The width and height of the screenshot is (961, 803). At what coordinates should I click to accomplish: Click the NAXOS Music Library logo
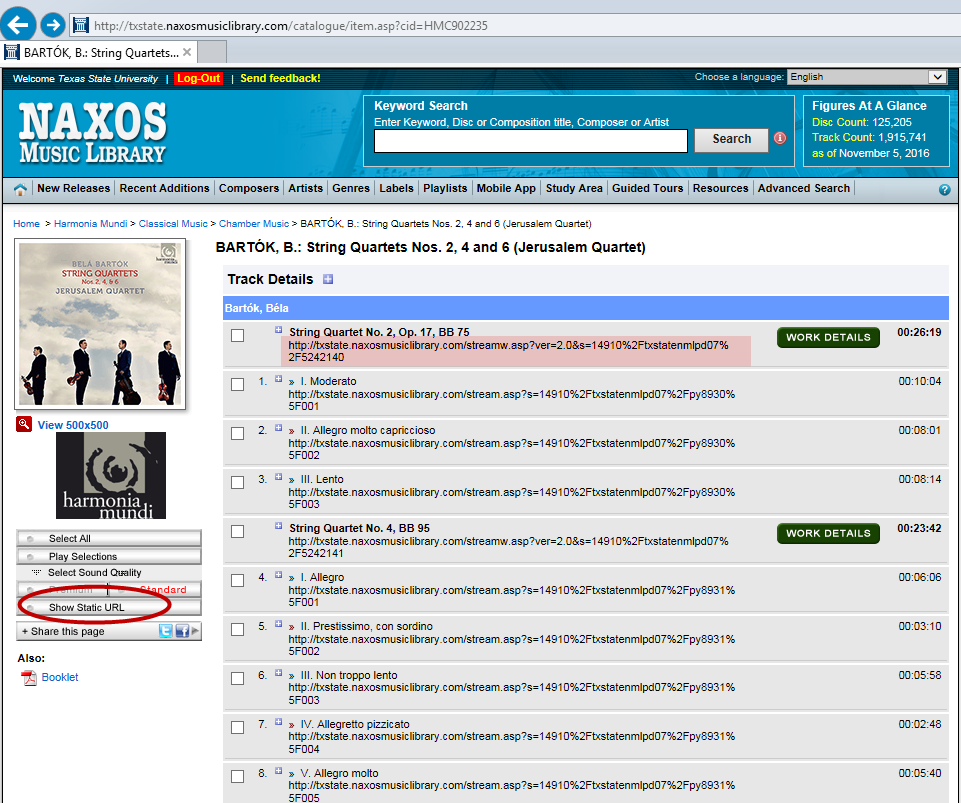click(93, 133)
